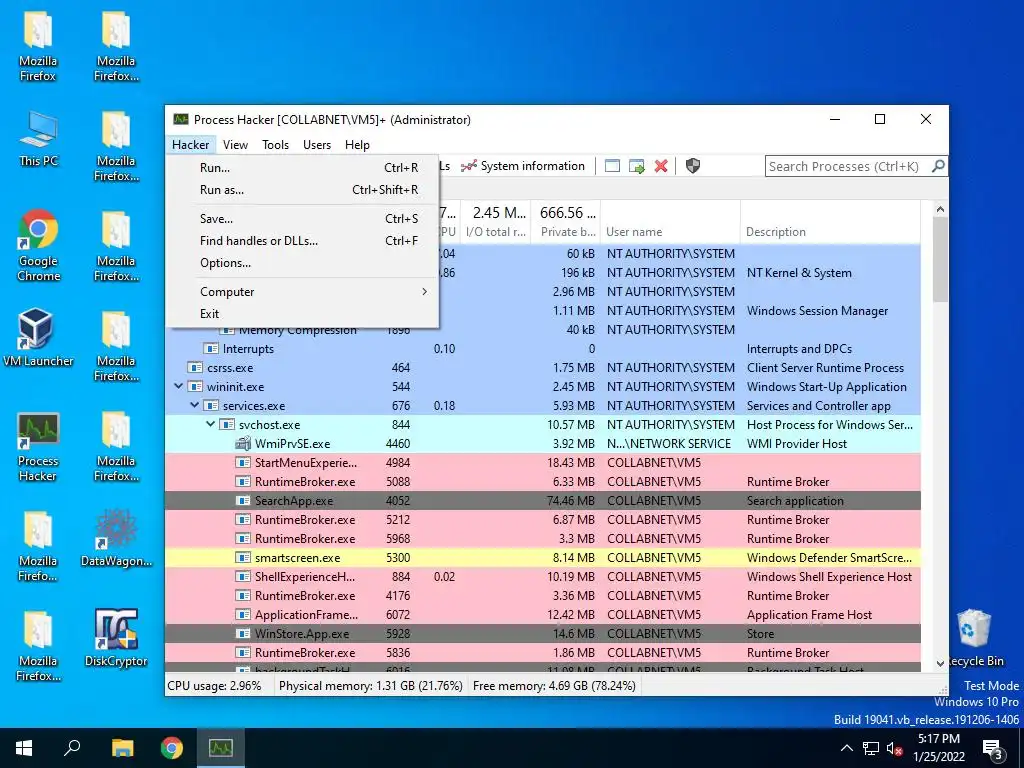Select the Recycle Bin desktop icon
This screenshot has height=768, width=1024.
[974, 639]
